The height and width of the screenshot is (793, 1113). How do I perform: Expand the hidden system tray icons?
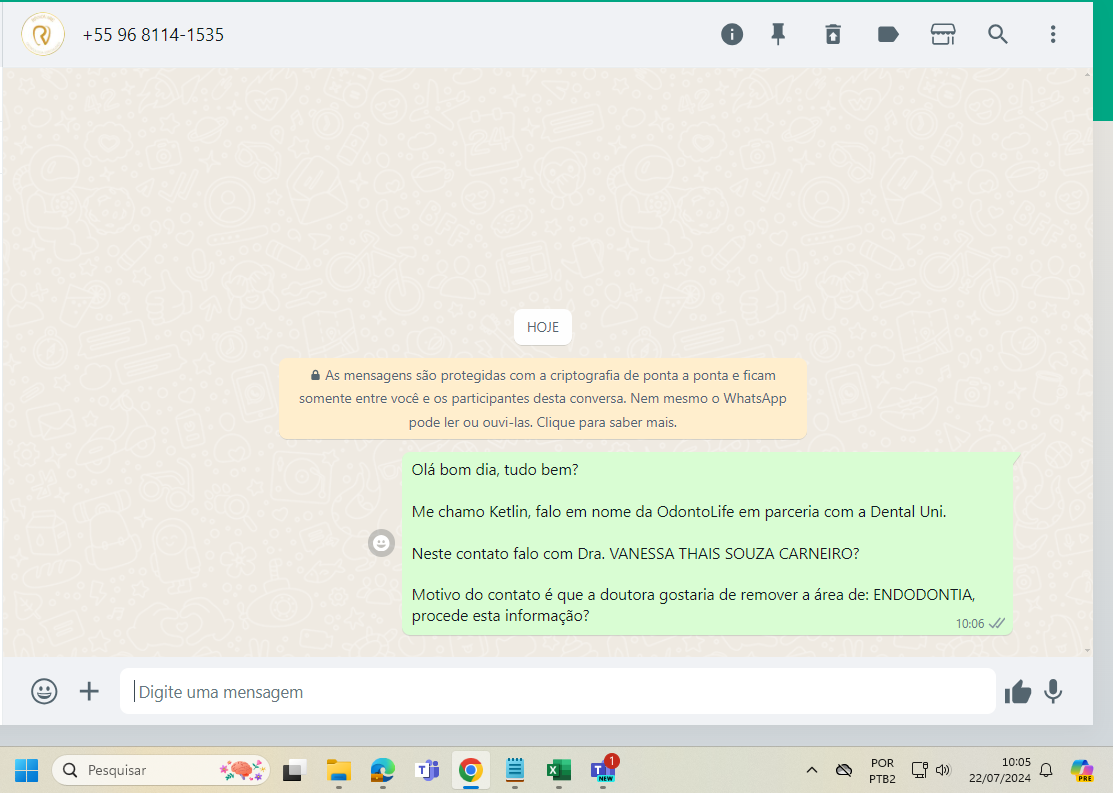point(812,770)
